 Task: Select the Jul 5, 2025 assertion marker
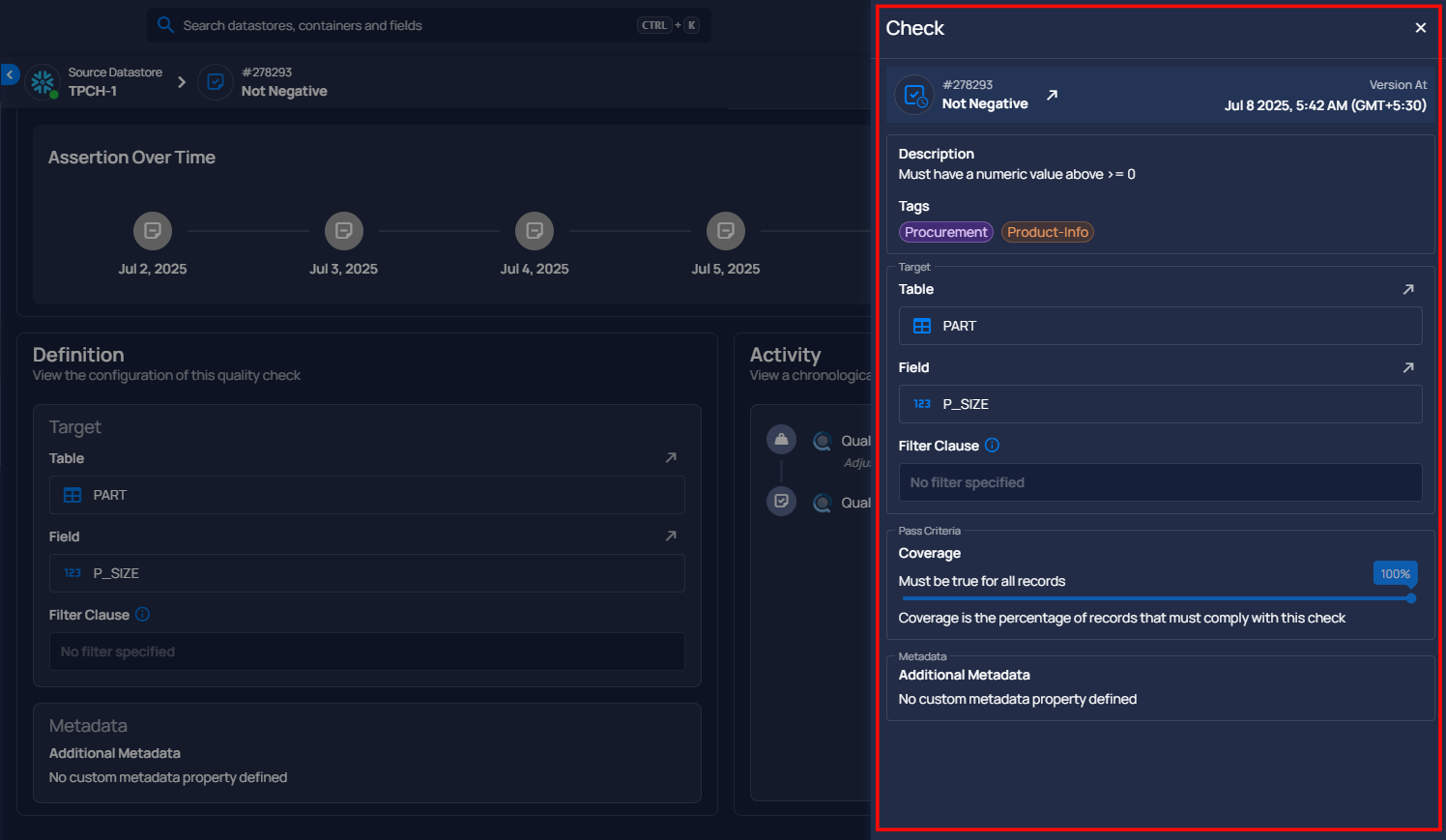tap(726, 231)
